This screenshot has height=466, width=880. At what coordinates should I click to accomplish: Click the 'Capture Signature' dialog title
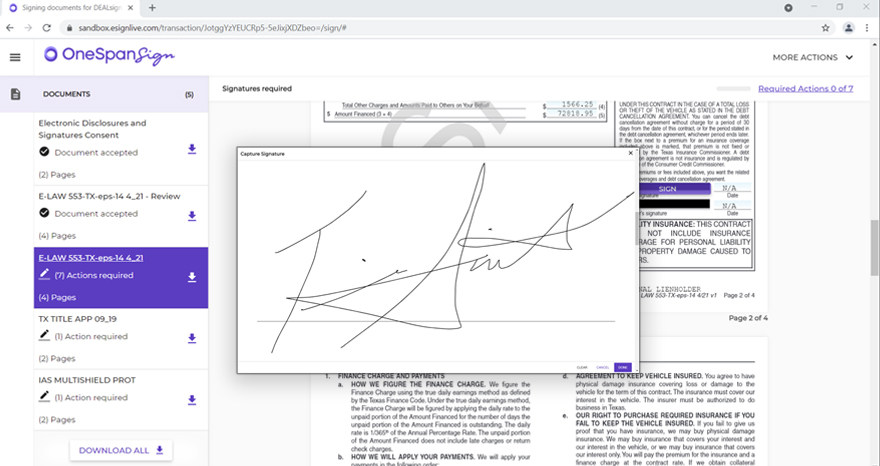[262, 153]
